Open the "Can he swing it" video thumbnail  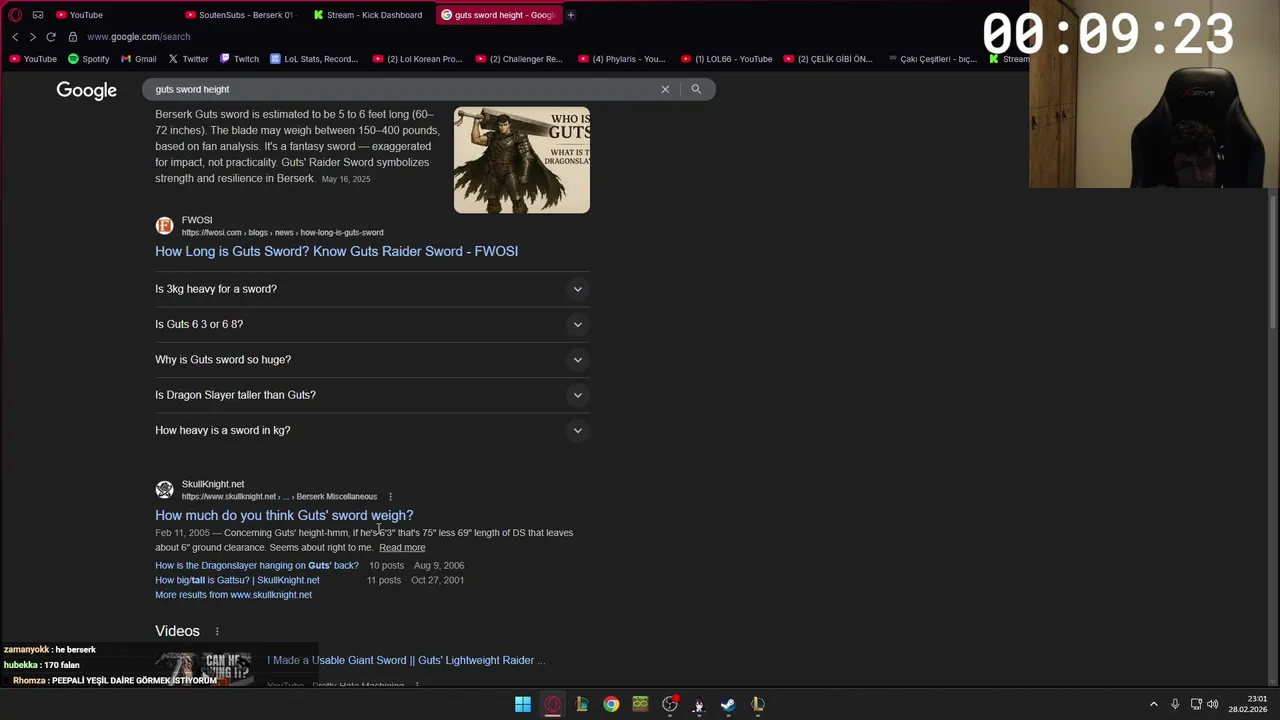point(205,668)
